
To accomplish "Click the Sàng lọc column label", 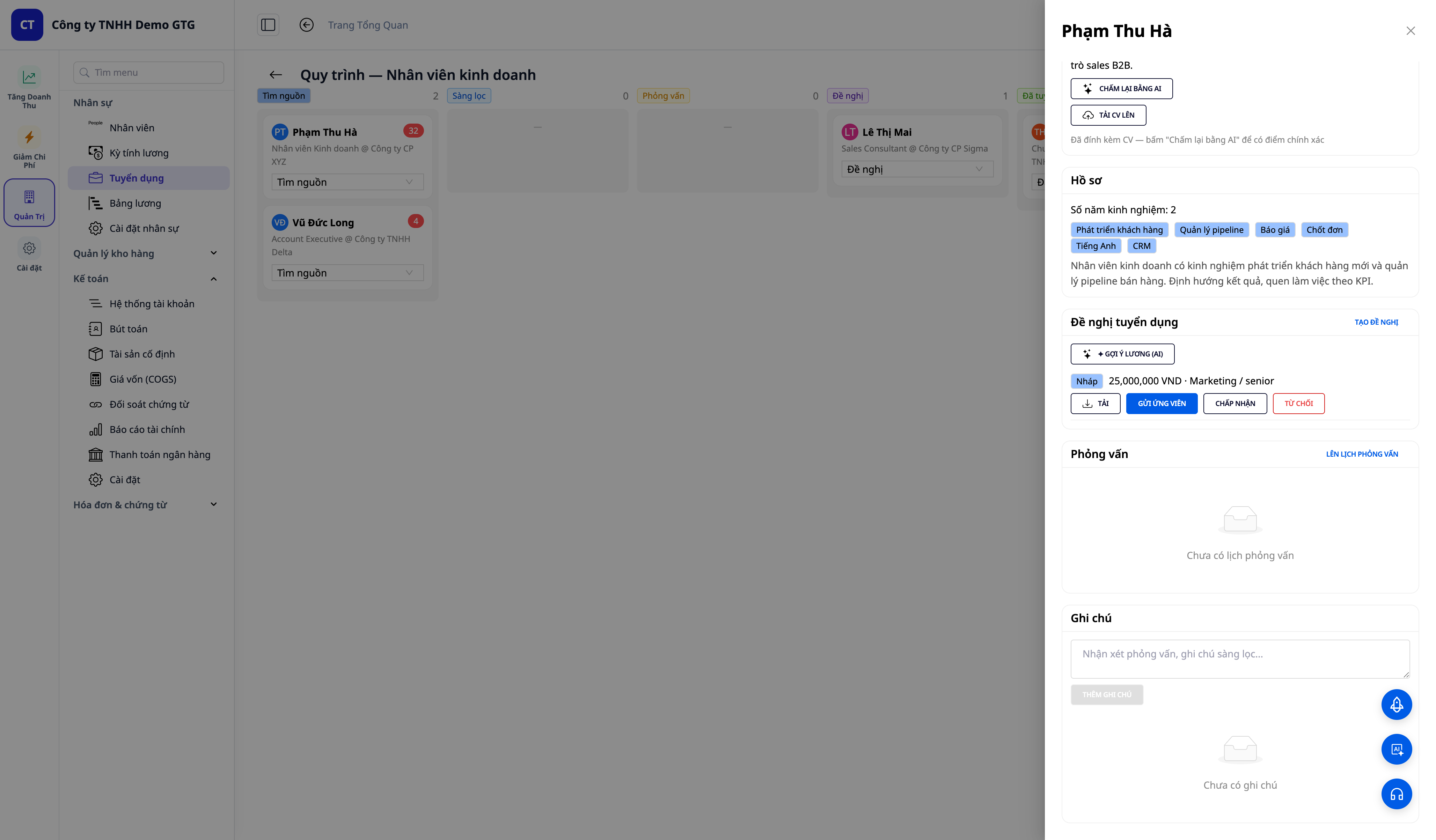I will click(x=469, y=96).
